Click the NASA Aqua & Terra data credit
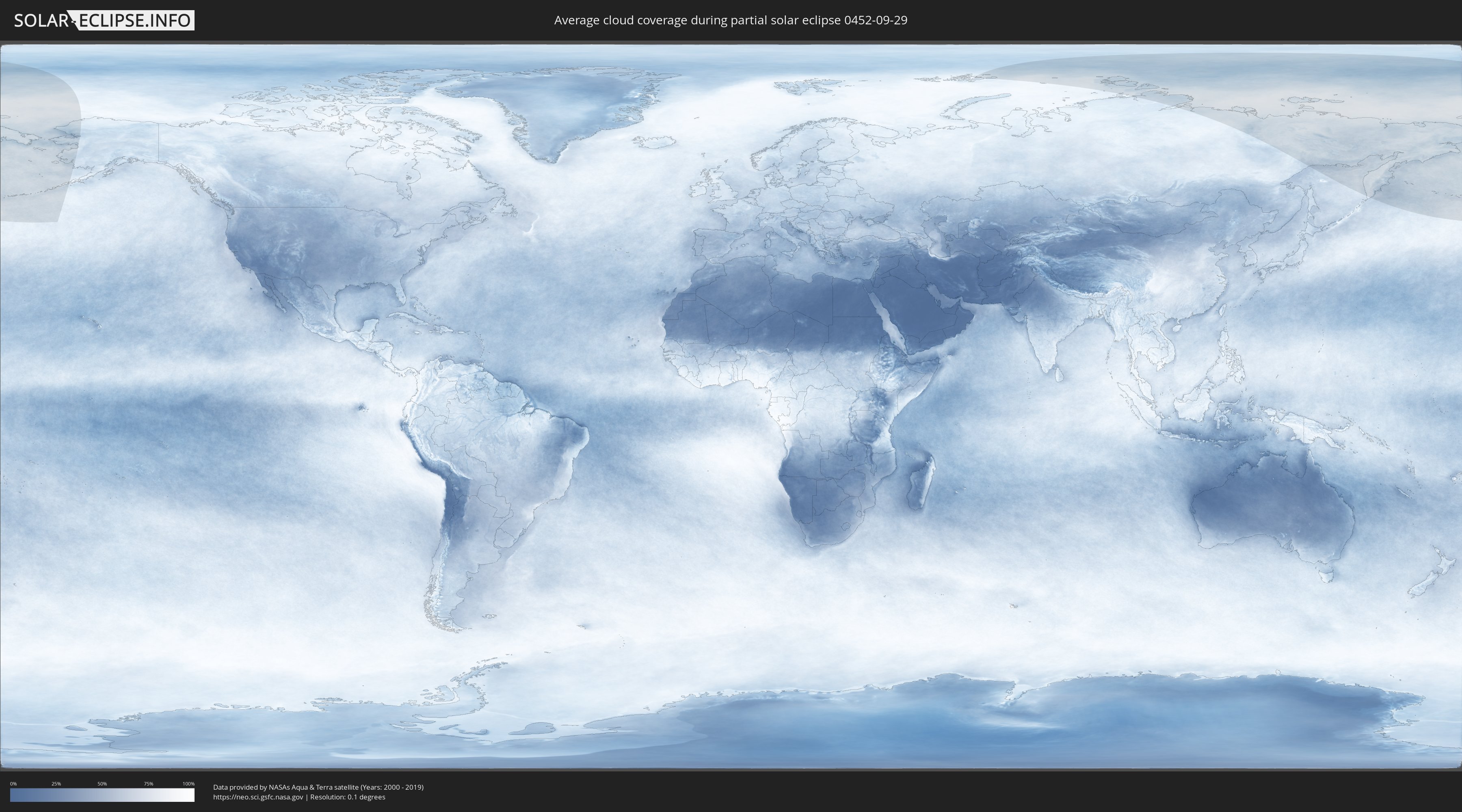Viewport: 1462px width, 812px height. [318, 787]
